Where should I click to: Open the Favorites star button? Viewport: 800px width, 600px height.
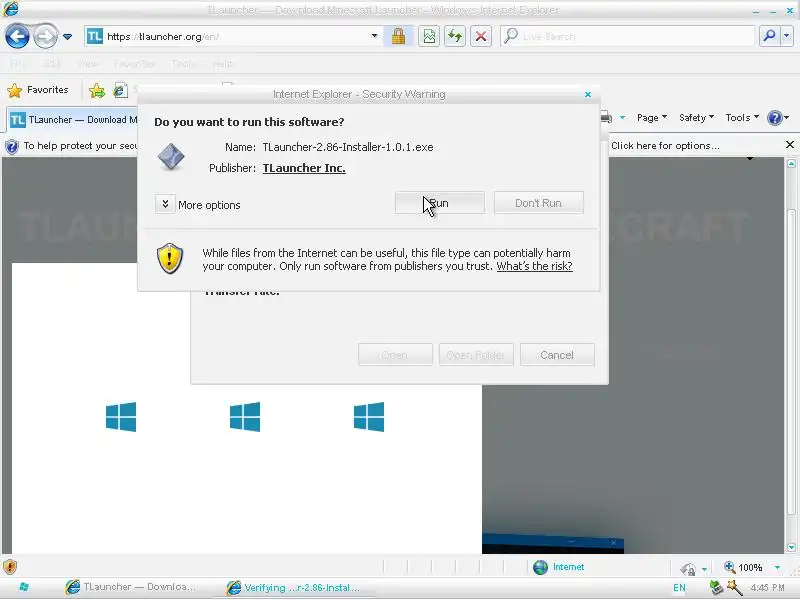[x=38, y=90]
